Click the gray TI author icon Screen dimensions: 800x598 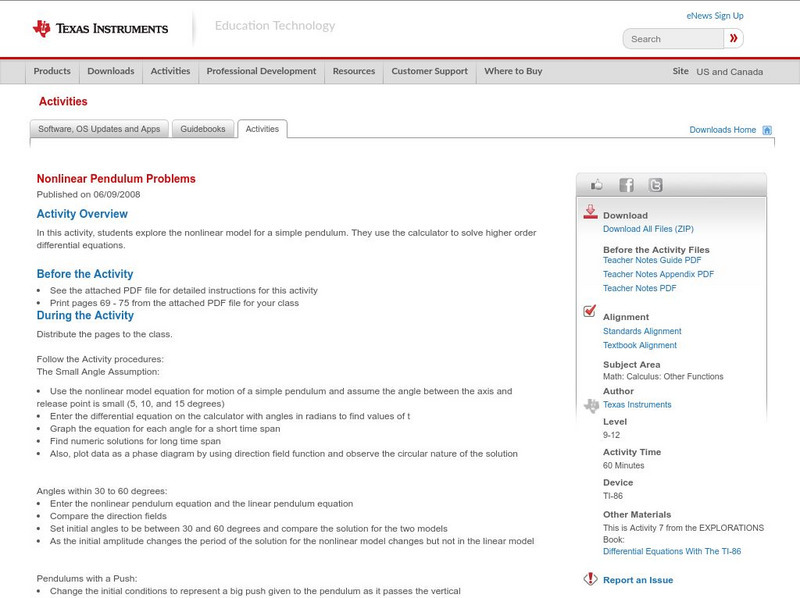(591, 406)
